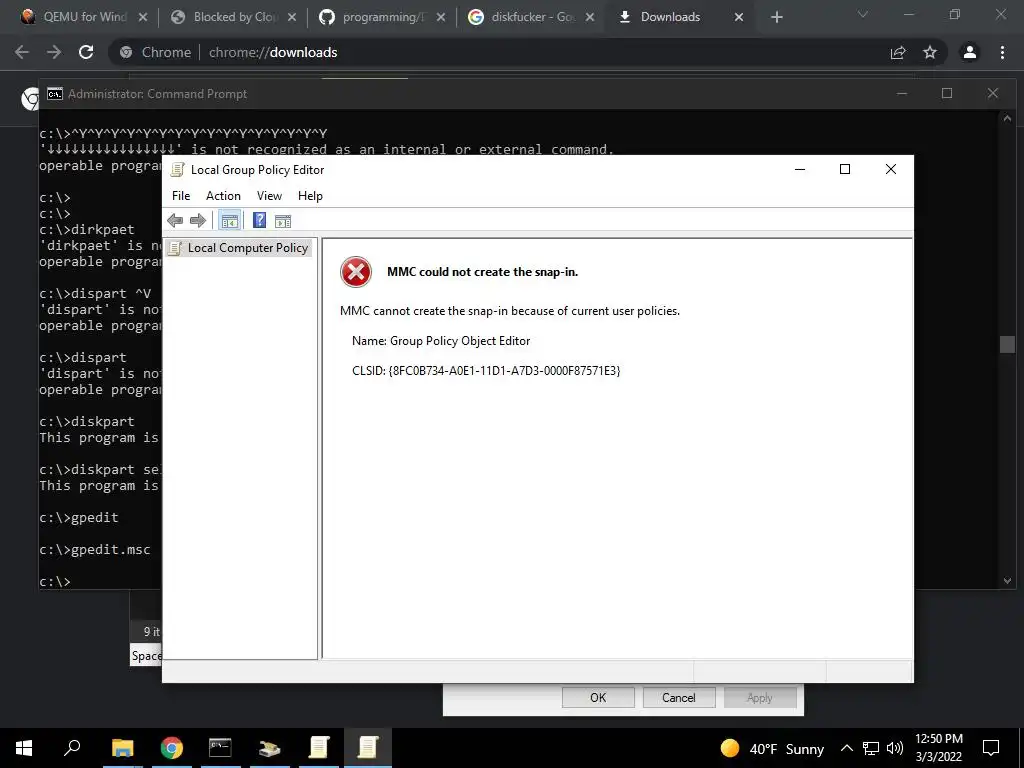Click the network icon in the system tray
1024x768 pixels.
pyautogui.click(x=871, y=748)
